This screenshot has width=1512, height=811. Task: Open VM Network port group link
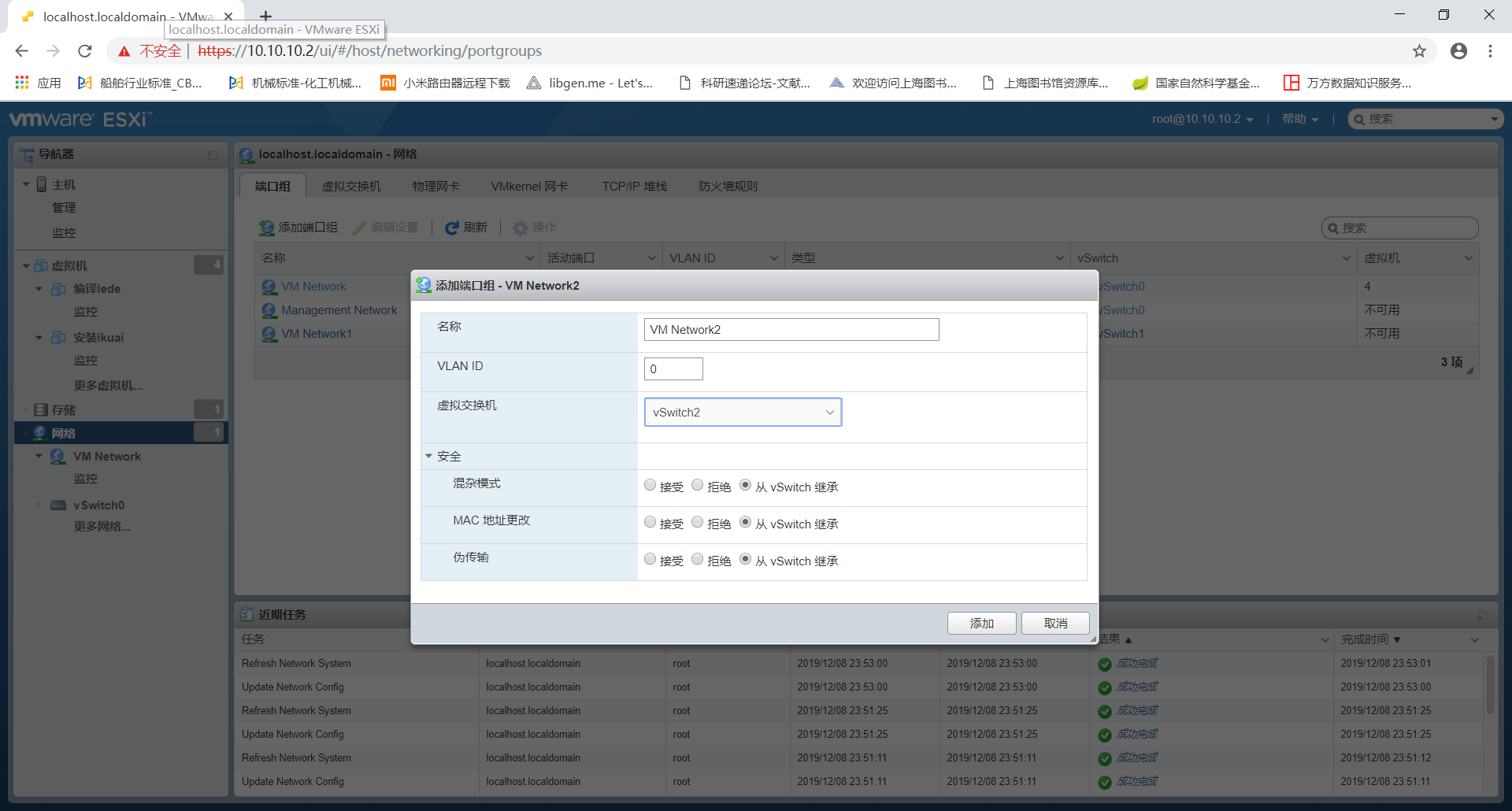tap(313, 287)
